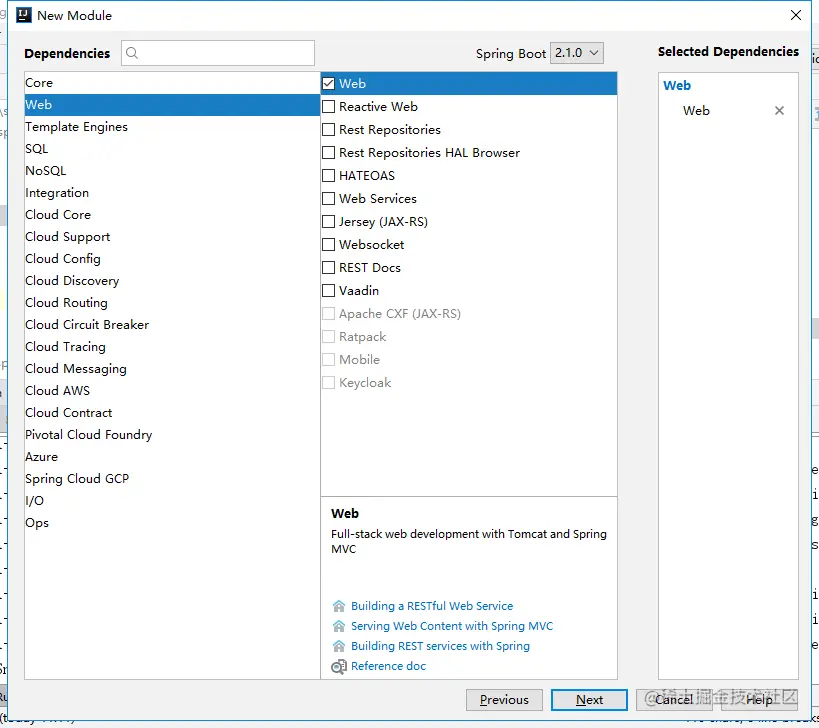Tick the Rest Repositories HAL Browser checkbox
This screenshot has width=819, height=728.
point(329,152)
